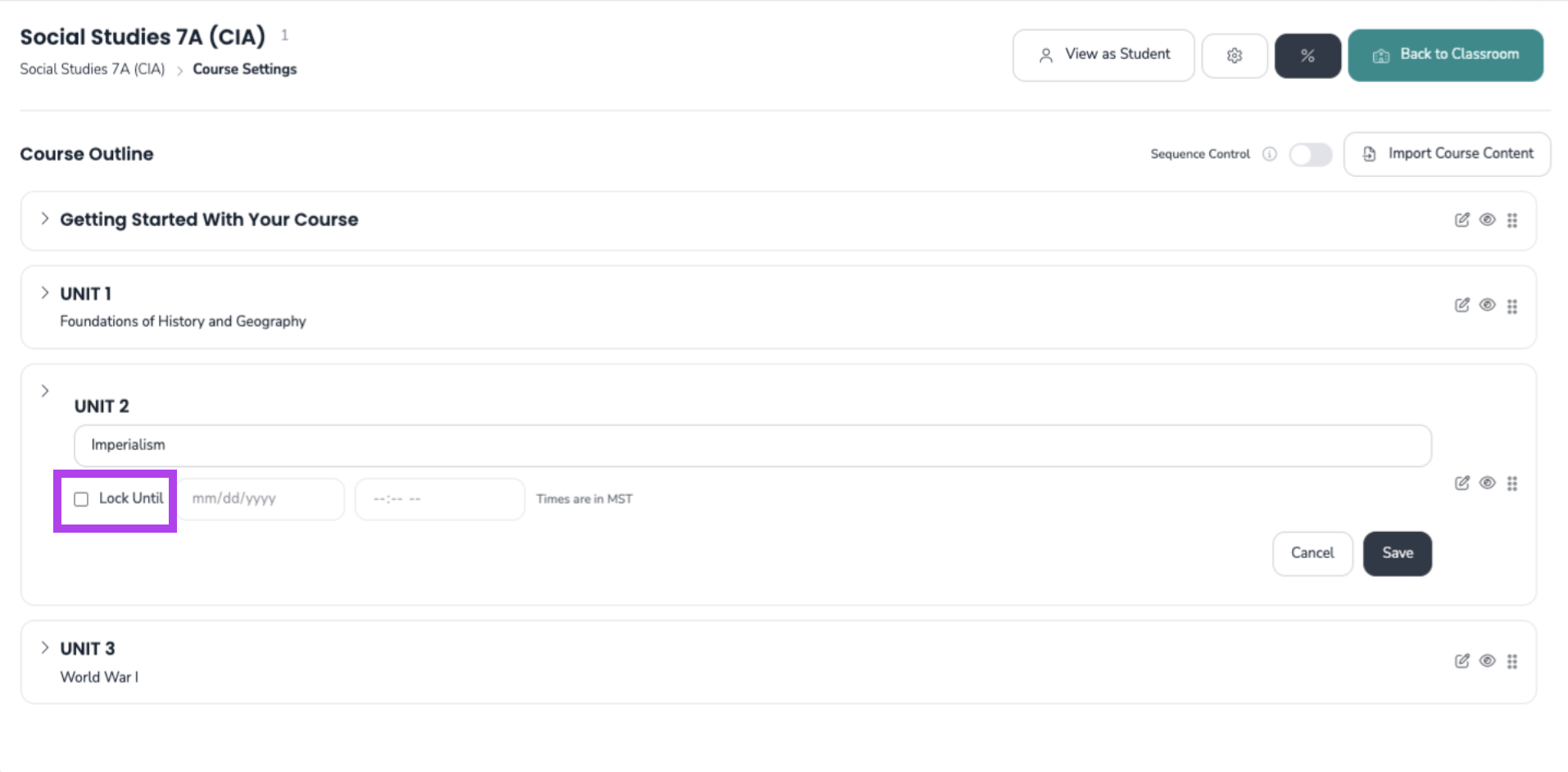Image resolution: width=1568 pixels, height=772 pixels.
Task: Click edit icon for UNIT 3
Action: point(1462,661)
